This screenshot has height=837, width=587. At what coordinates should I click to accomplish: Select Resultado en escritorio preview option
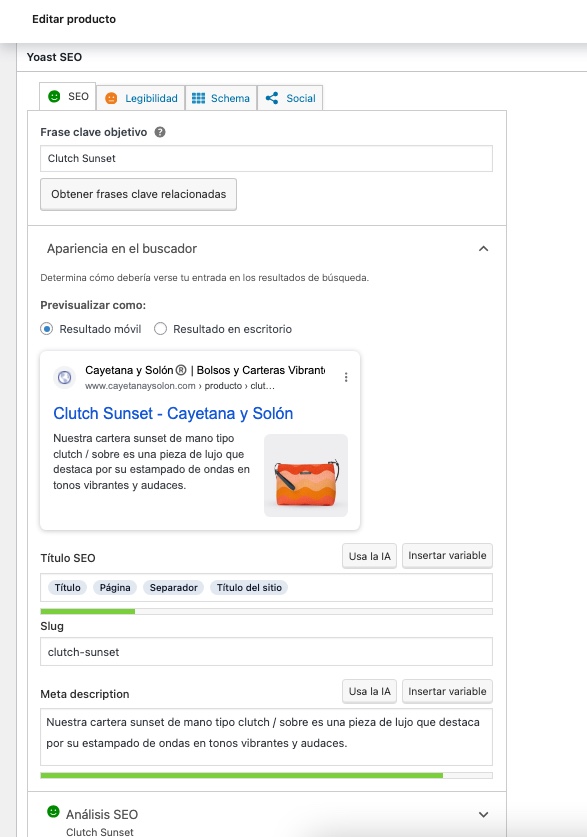pyautogui.click(x=160, y=329)
